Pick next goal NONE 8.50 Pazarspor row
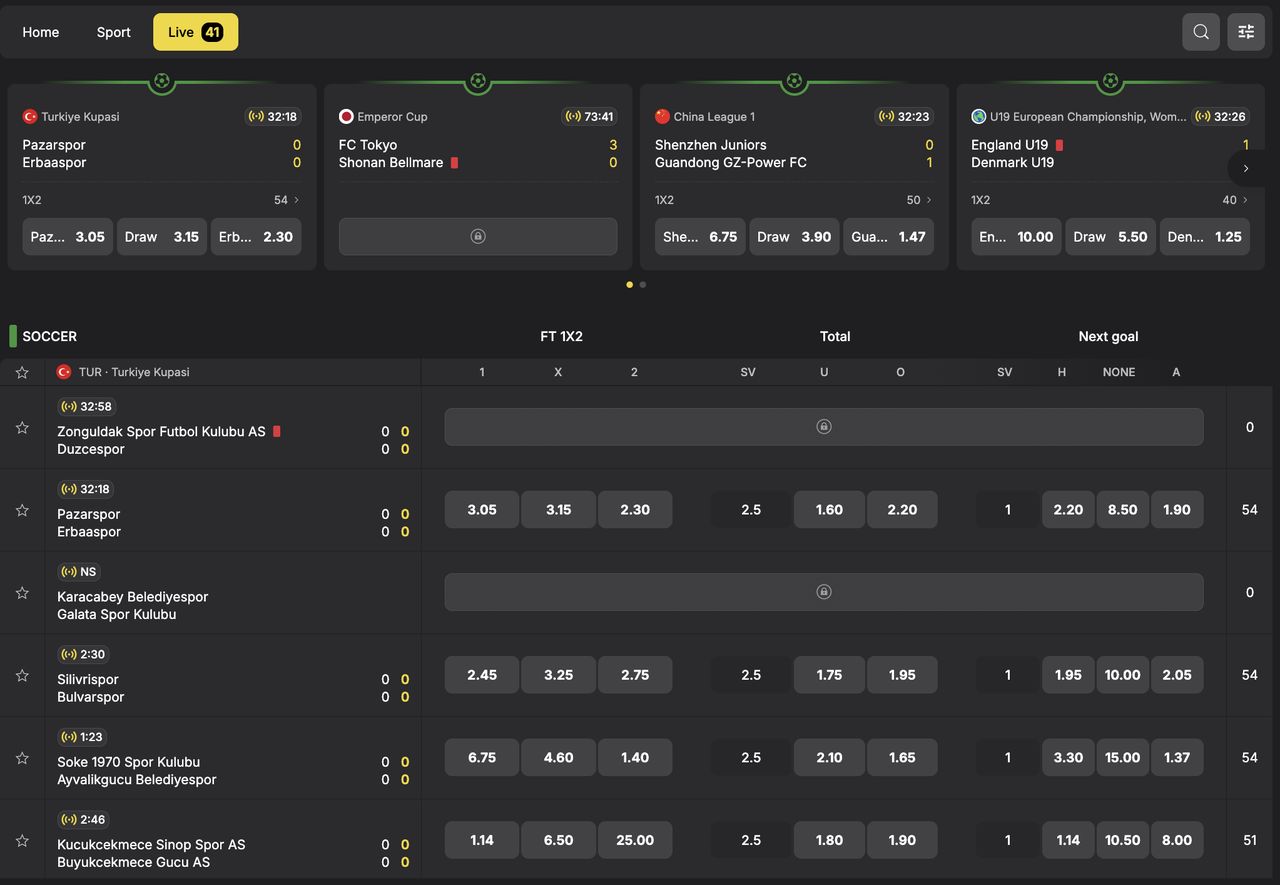This screenshot has width=1280, height=885. tap(1122, 509)
